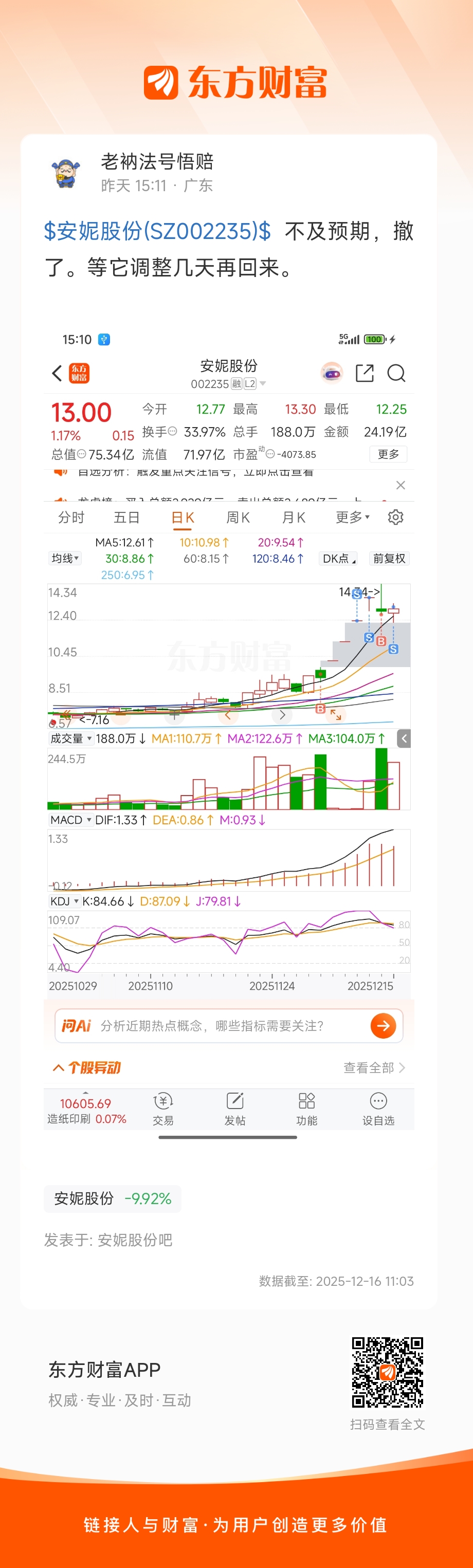Tap the 总值 info circle icon

pos(82,454)
